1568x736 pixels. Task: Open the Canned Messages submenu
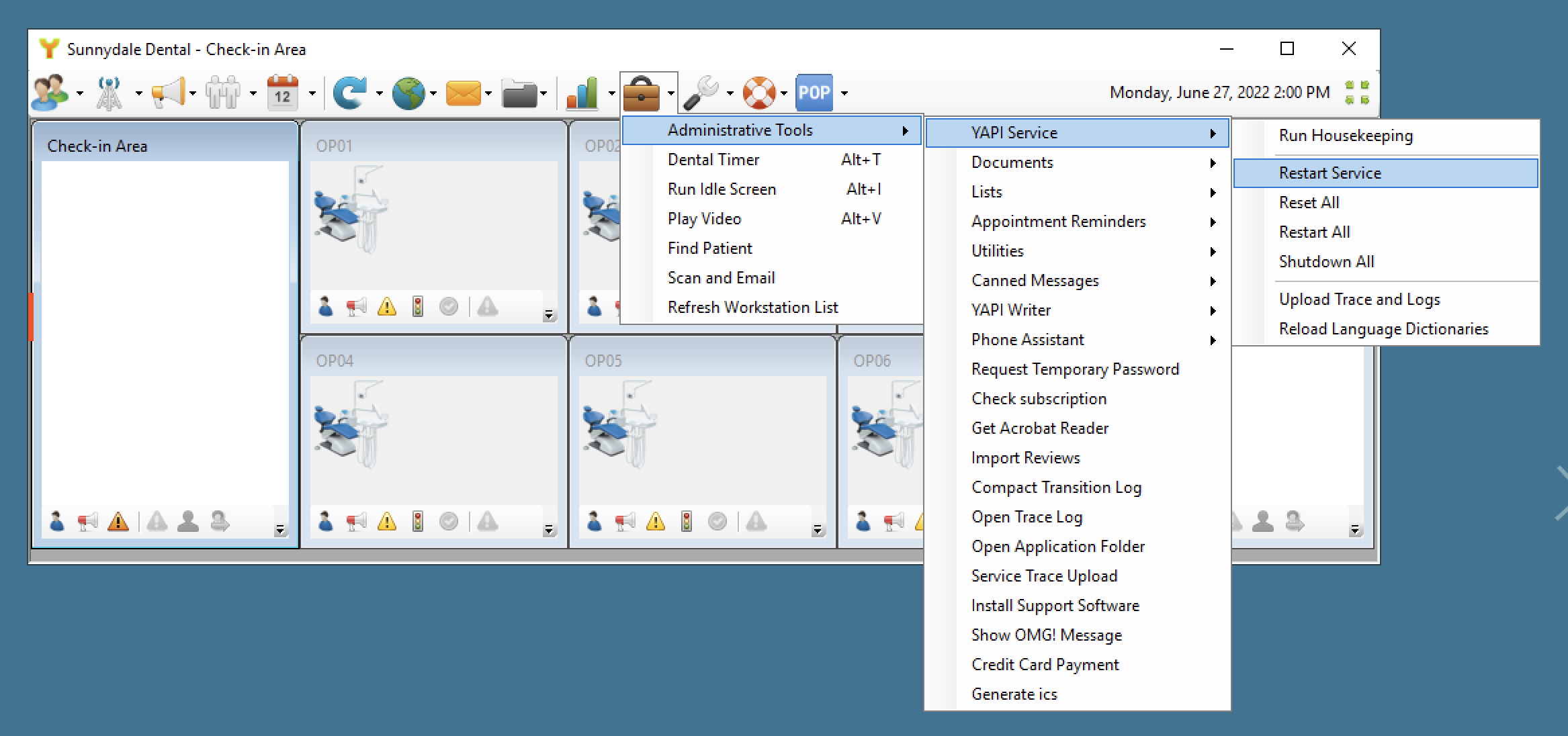(1078, 281)
